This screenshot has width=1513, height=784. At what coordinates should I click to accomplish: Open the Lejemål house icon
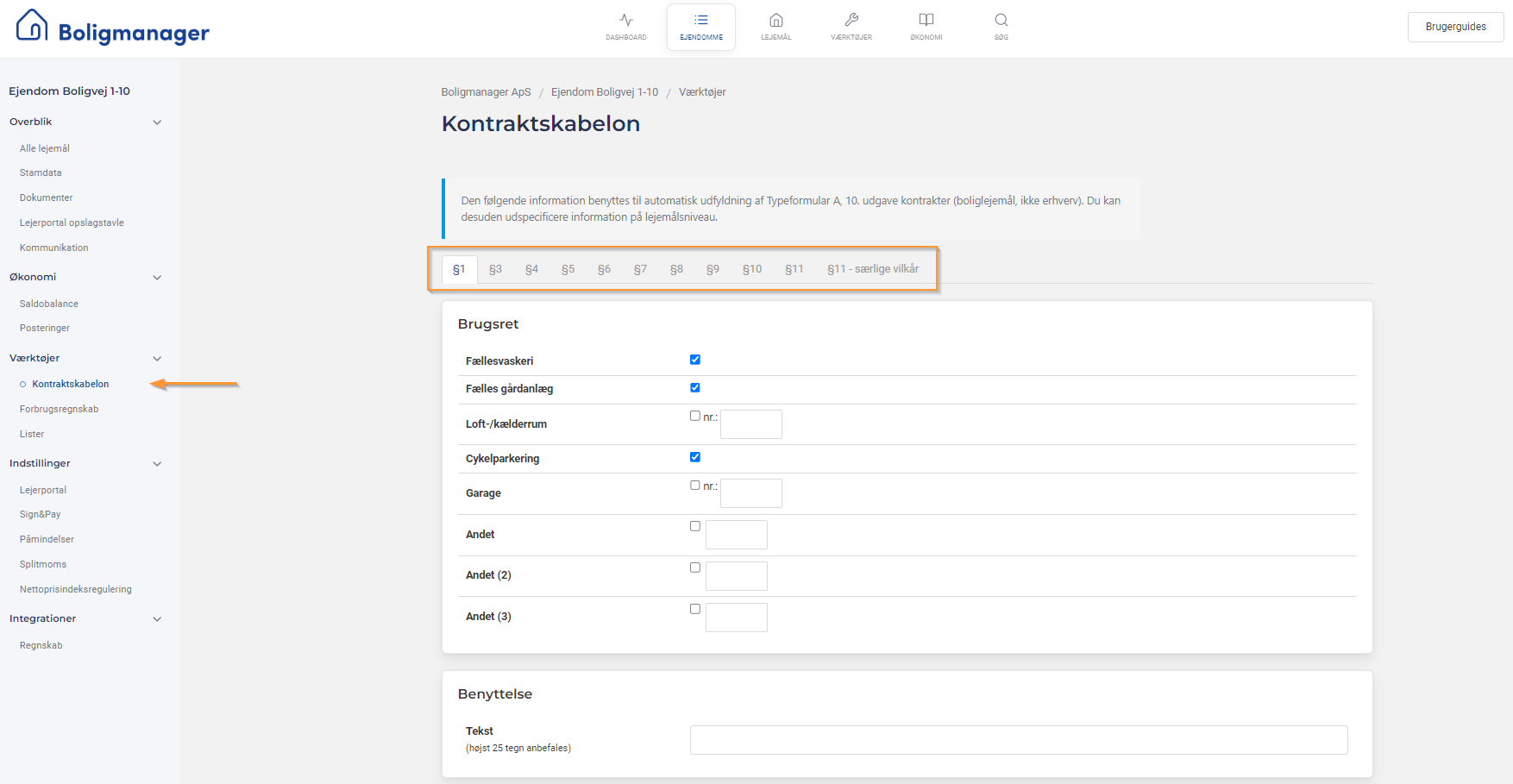click(x=776, y=20)
